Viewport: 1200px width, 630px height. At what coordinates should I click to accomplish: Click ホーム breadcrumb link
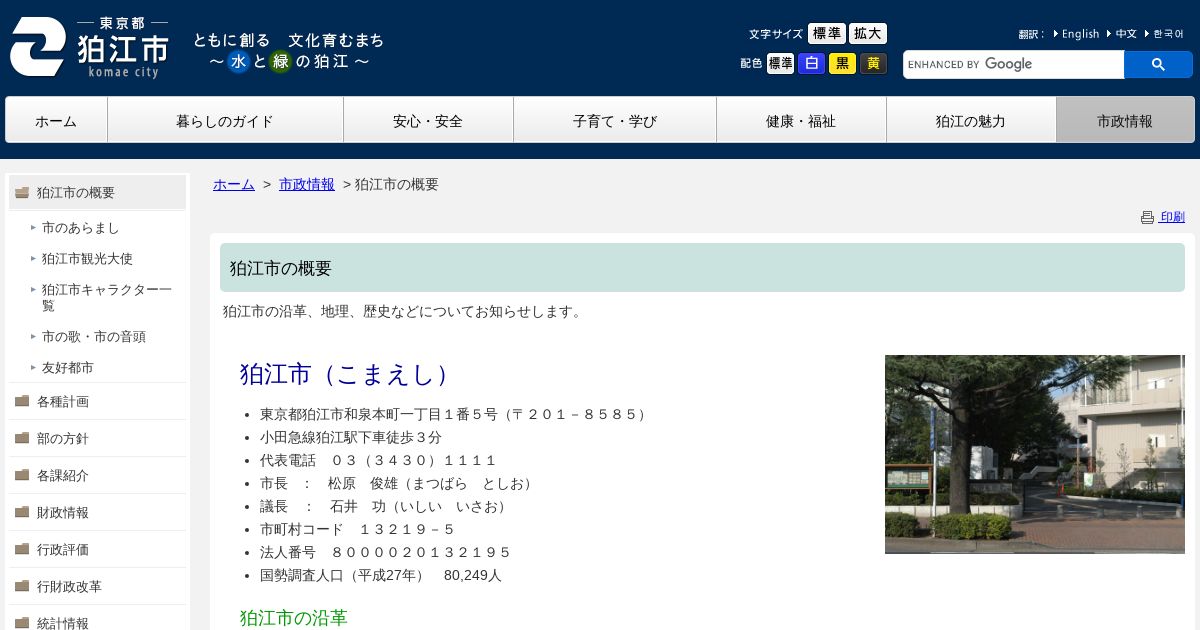[234, 184]
